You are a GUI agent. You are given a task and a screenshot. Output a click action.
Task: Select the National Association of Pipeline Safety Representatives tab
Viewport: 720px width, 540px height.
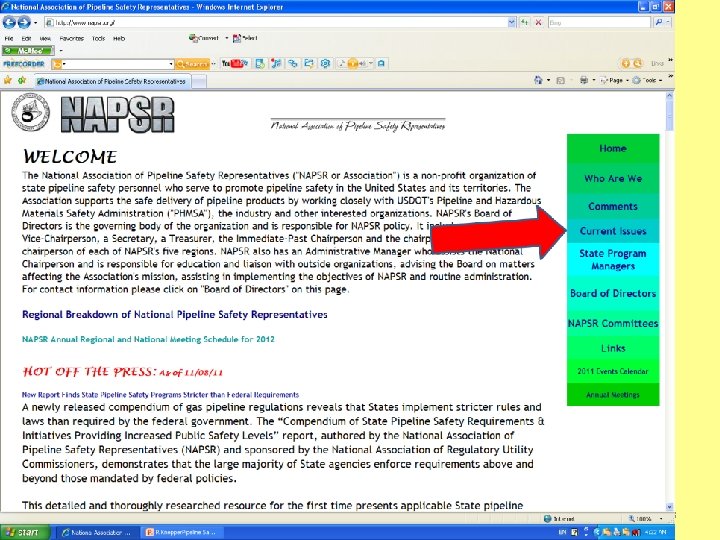click(112, 81)
